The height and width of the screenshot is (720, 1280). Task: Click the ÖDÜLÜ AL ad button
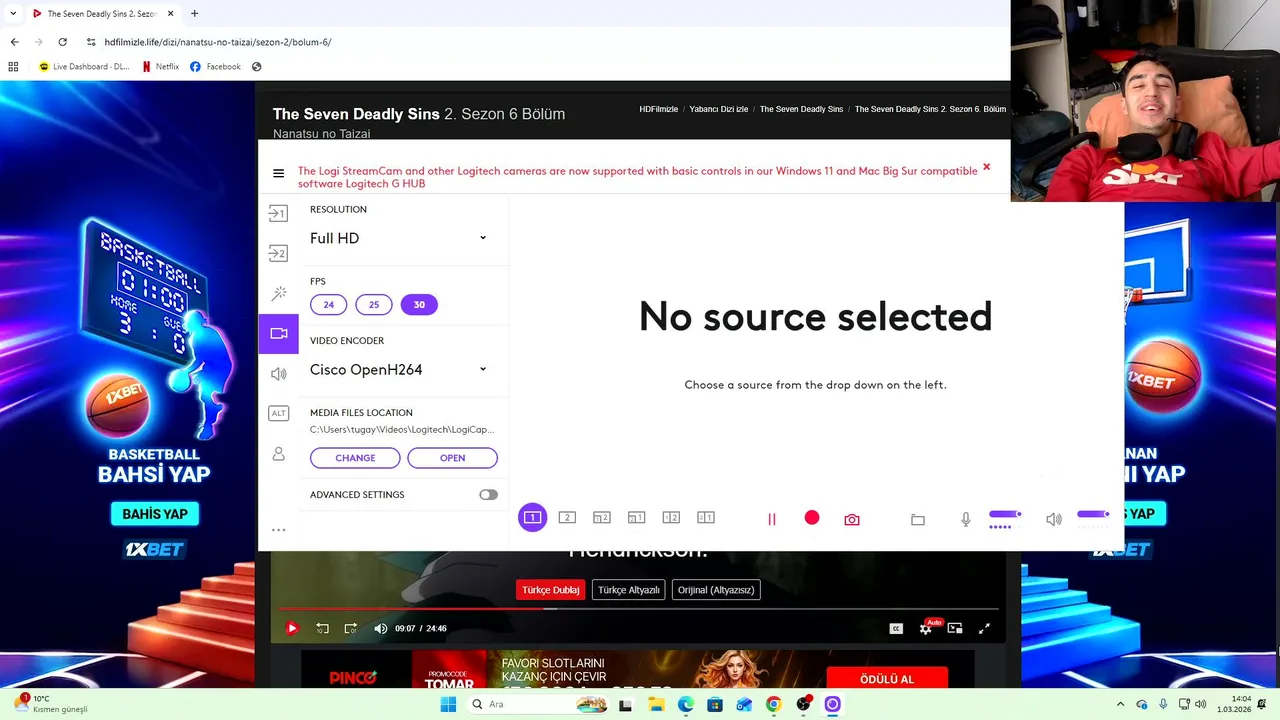(887, 679)
